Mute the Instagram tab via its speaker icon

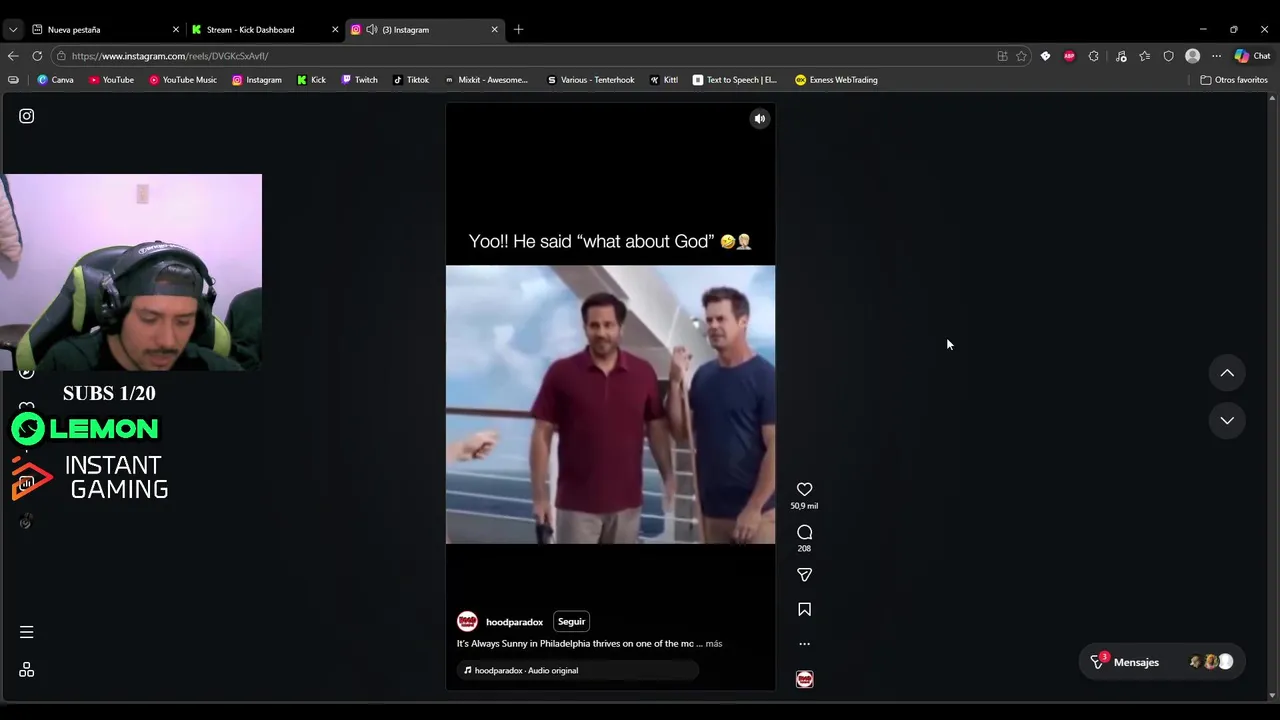pos(372,30)
